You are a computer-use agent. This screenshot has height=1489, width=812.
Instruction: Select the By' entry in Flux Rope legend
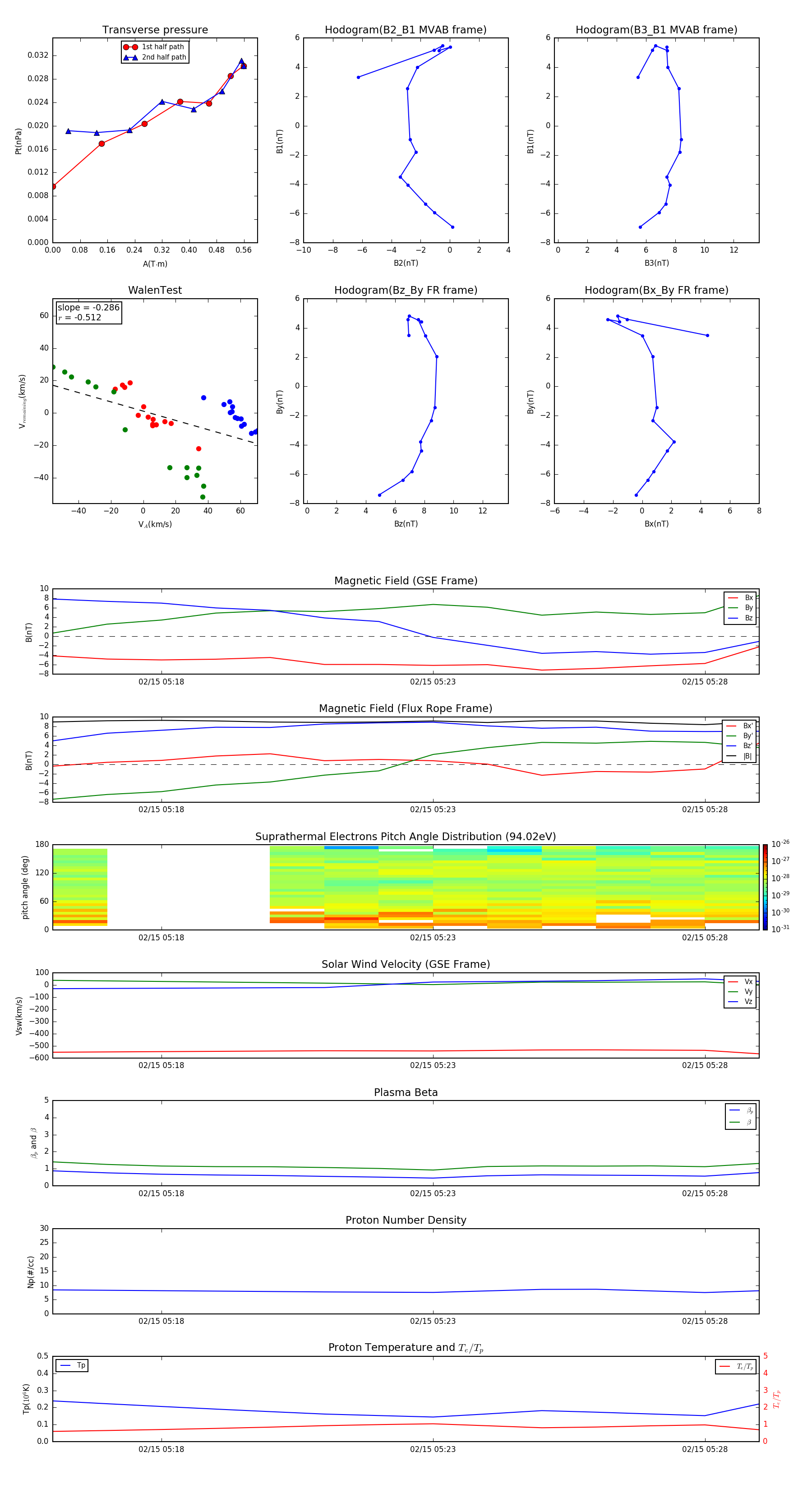[739, 736]
